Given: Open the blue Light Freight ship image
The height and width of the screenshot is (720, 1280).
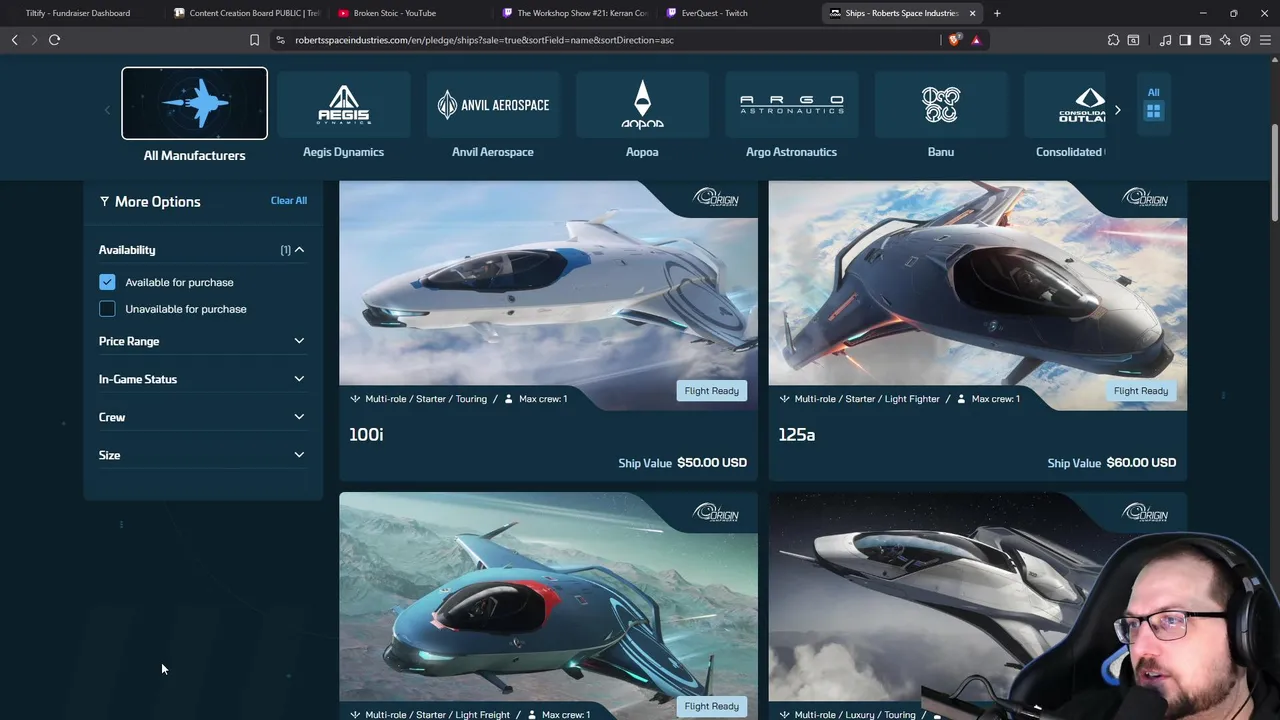Looking at the screenshot, I should click(x=548, y=606).
